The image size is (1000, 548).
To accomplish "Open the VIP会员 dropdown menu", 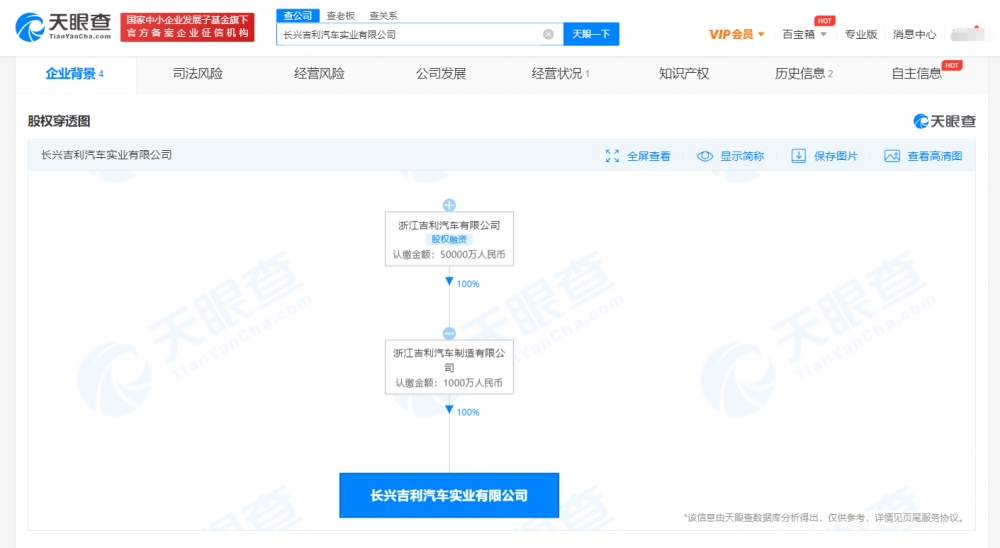I will pos(737,34).
